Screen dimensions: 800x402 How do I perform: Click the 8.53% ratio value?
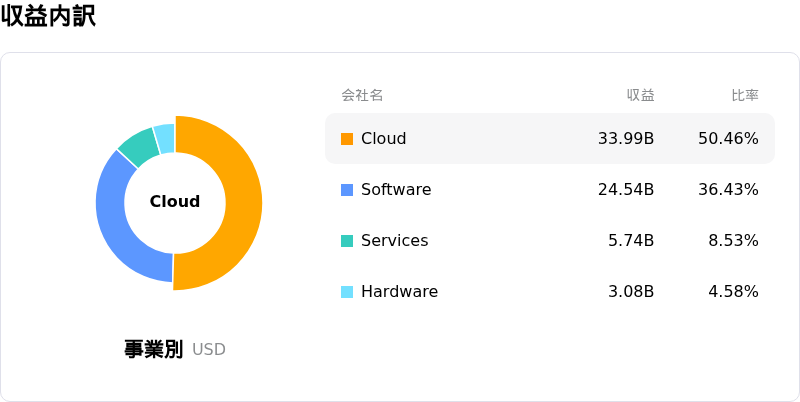(733, 241)
